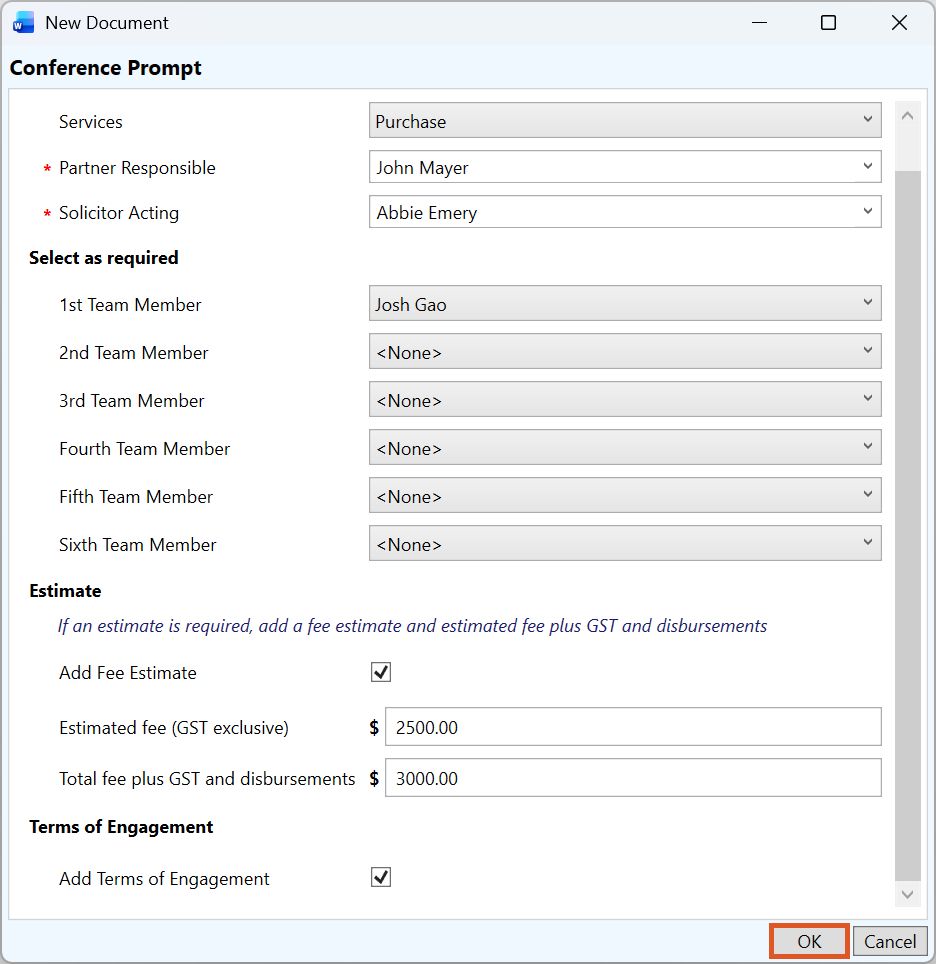Click the Conference Prompt heading
Screen dimensions: 936x964
(x=106, y=68)
